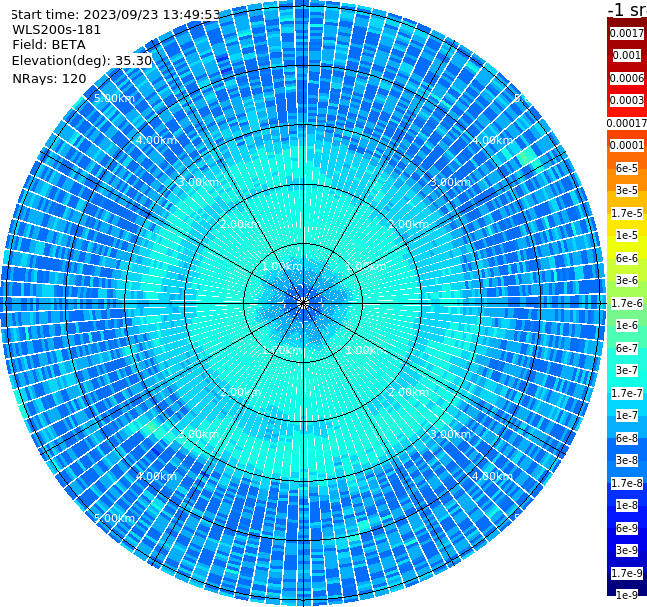Click the 0.001 colorbar label
Screen dimensions: 647x607
point(627,55)
